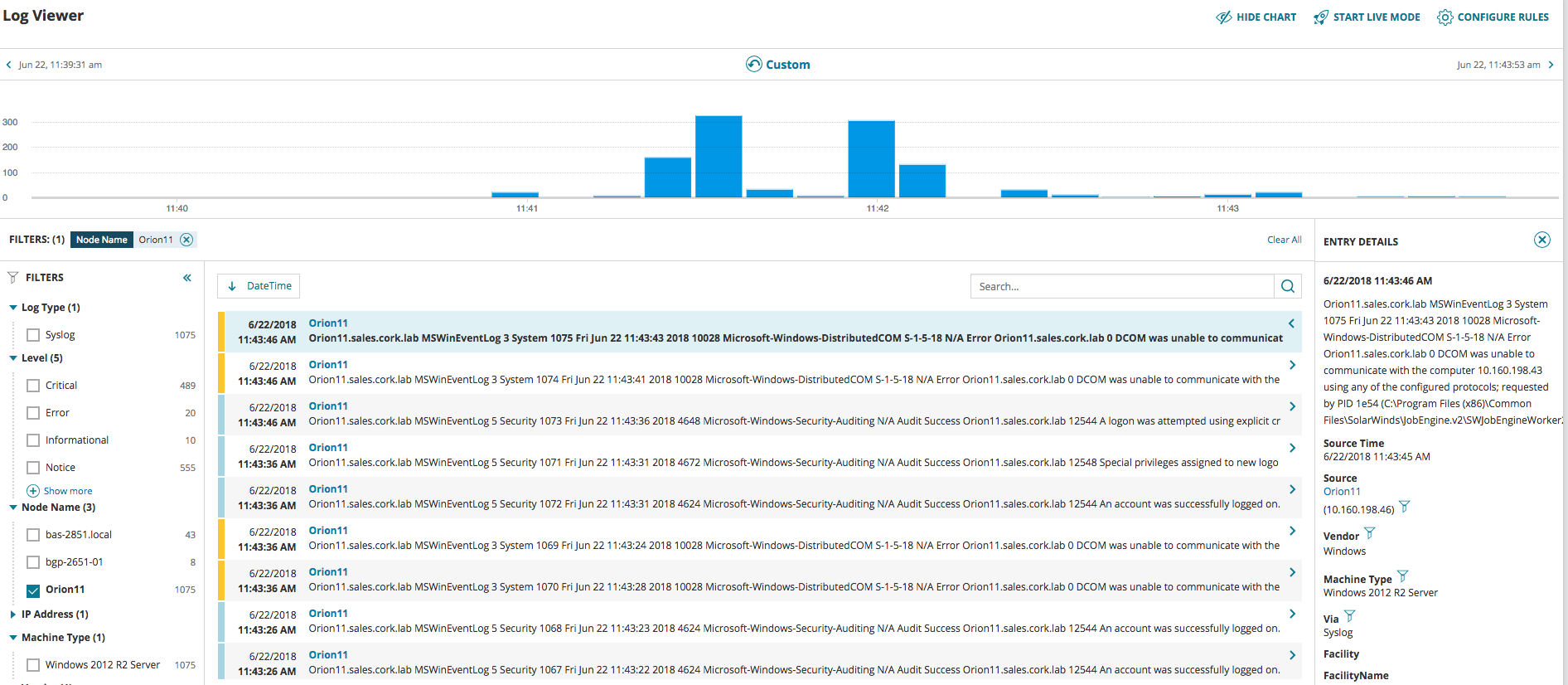
Task: Expand the Security 1073 log entry chevron
Action: click(x=1292, y=406)
